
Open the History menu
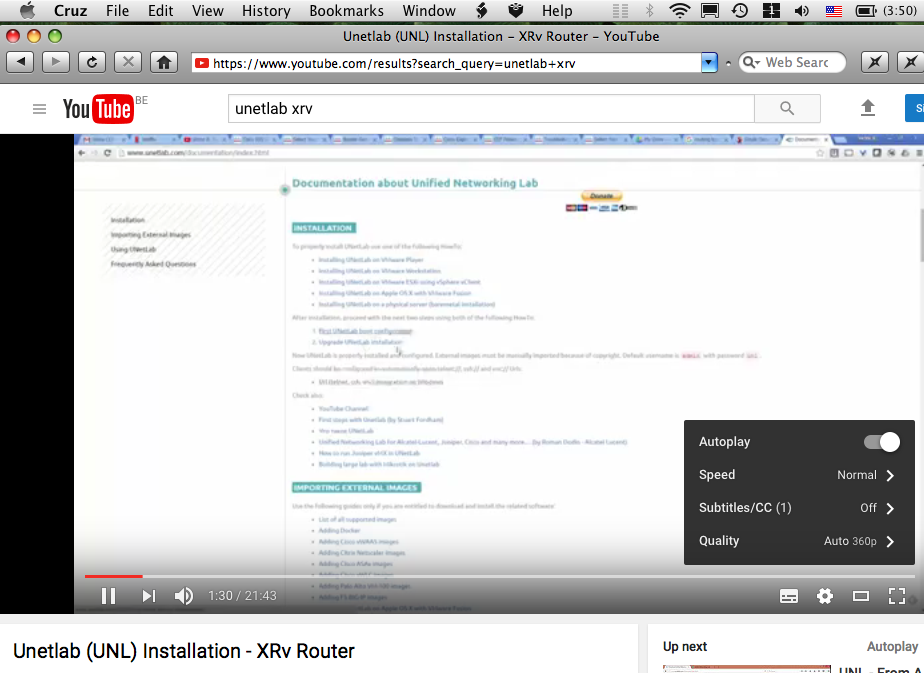click(x=266, y=11)
